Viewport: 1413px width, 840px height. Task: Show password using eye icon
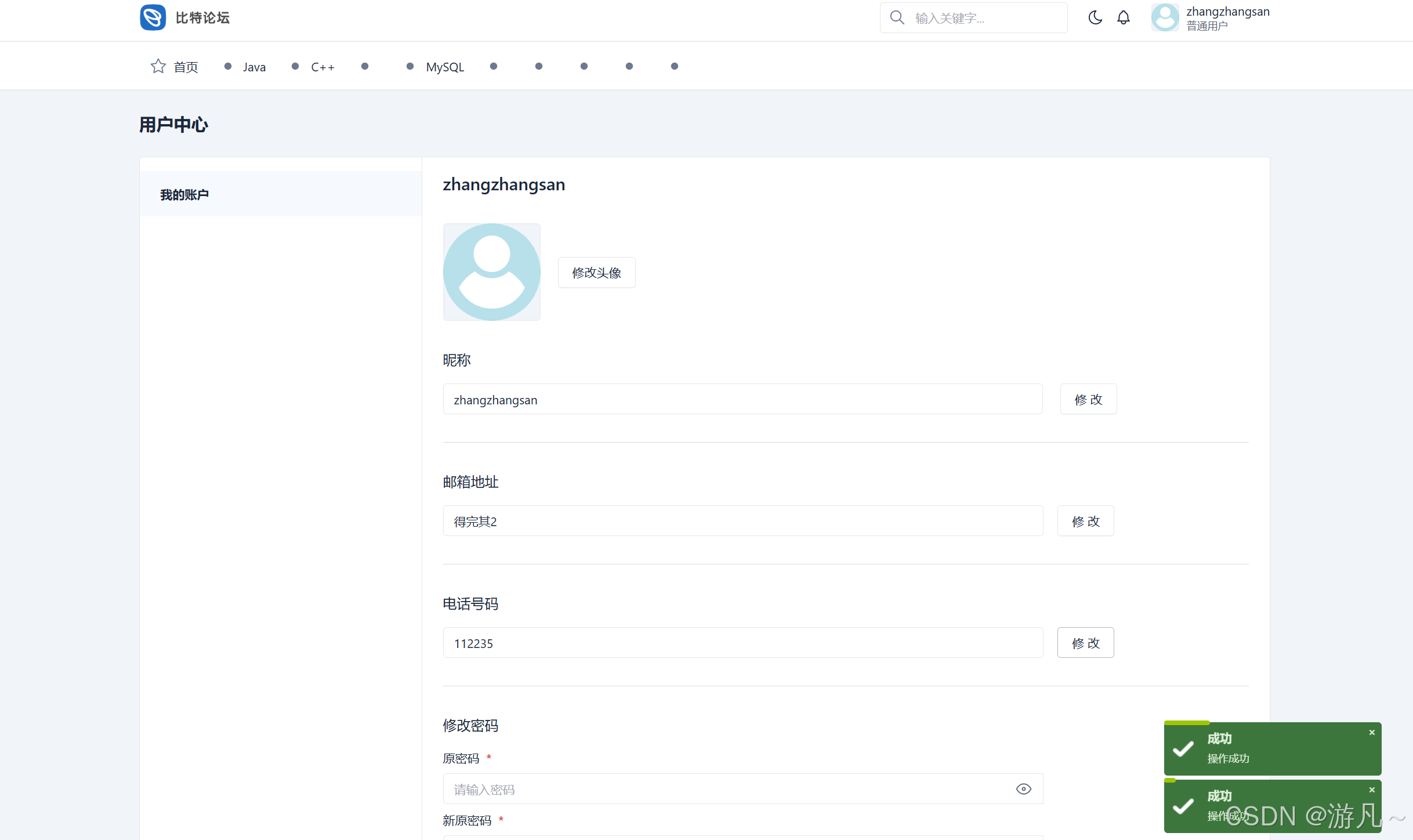coord(1024,789)
